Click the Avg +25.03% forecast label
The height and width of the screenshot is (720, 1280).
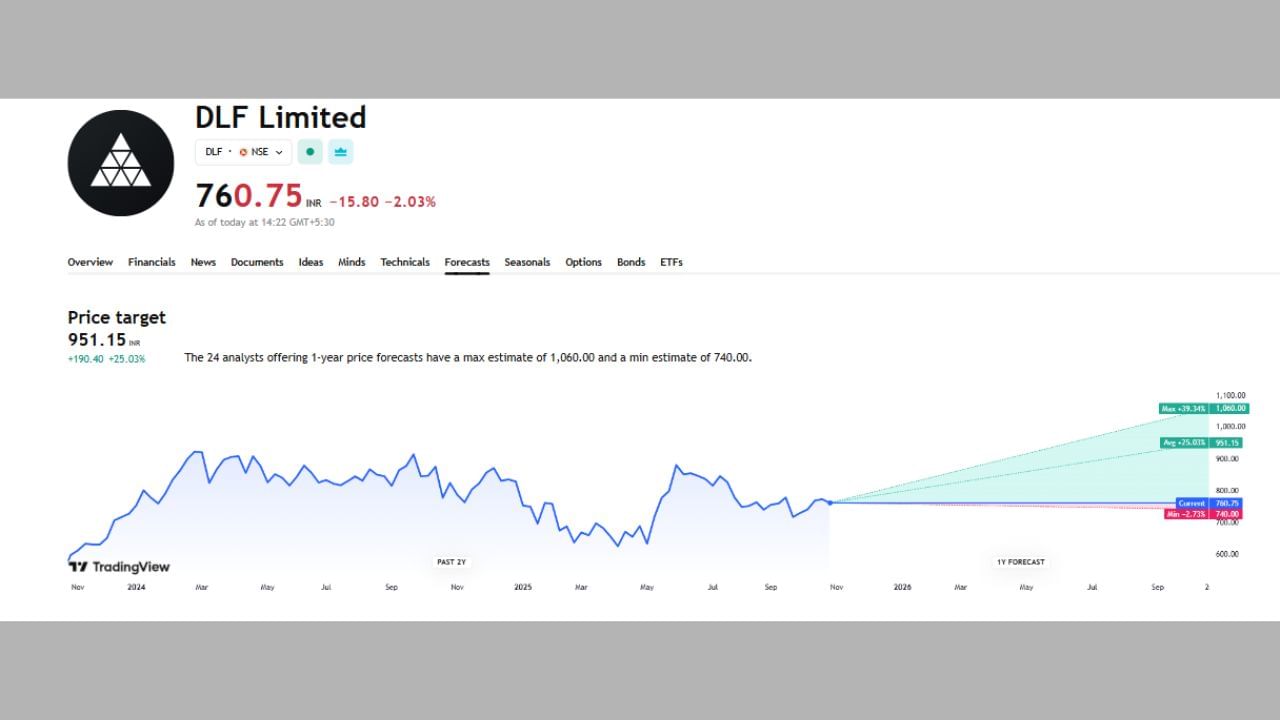click(x=1184, y=442)
